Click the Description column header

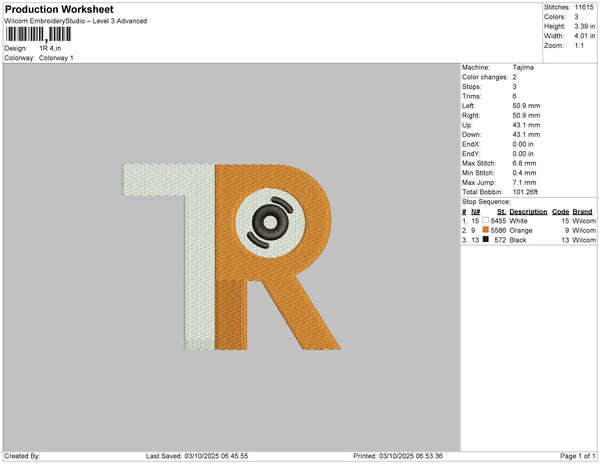[528, 212]
